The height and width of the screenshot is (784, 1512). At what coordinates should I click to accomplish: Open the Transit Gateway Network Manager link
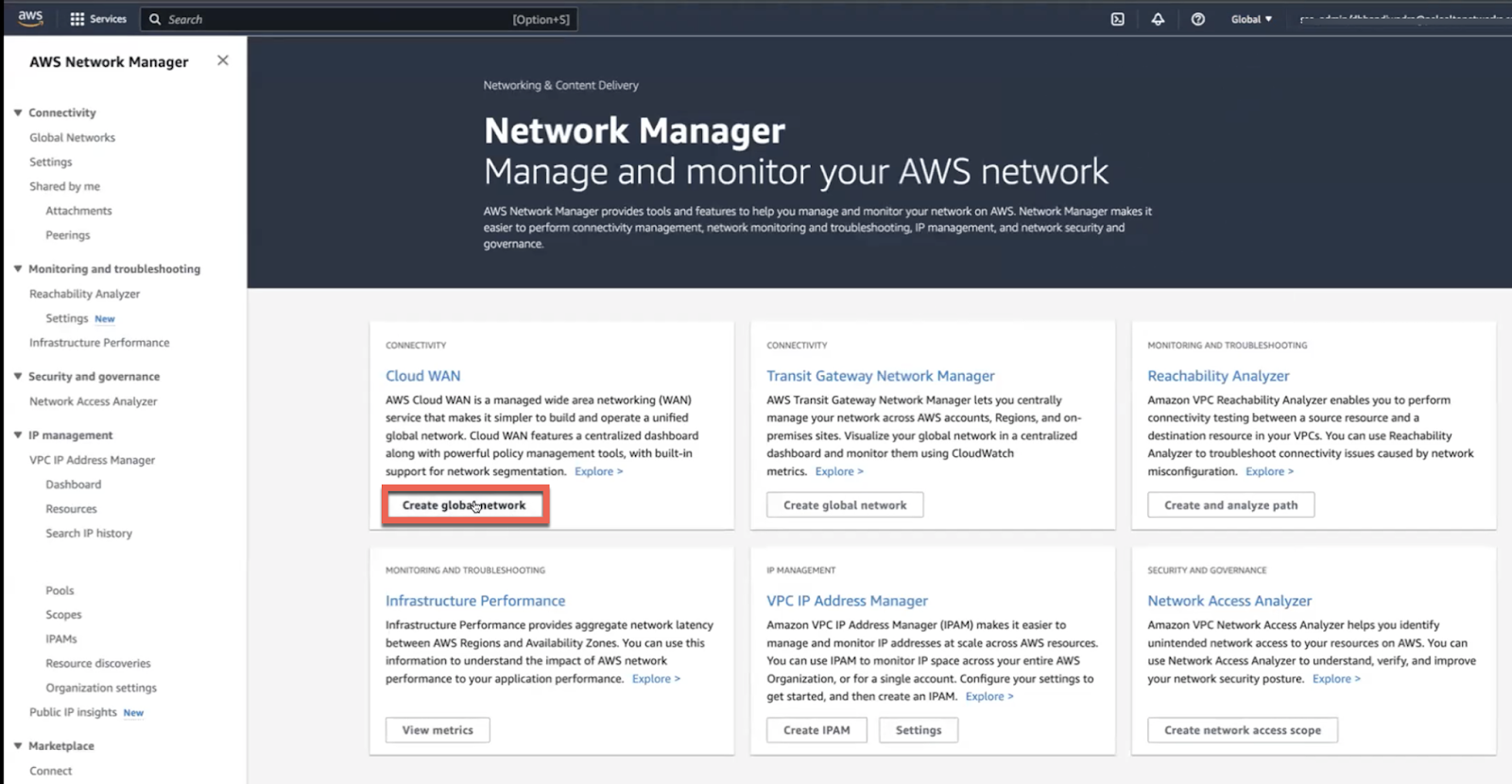tap(880, 376)
